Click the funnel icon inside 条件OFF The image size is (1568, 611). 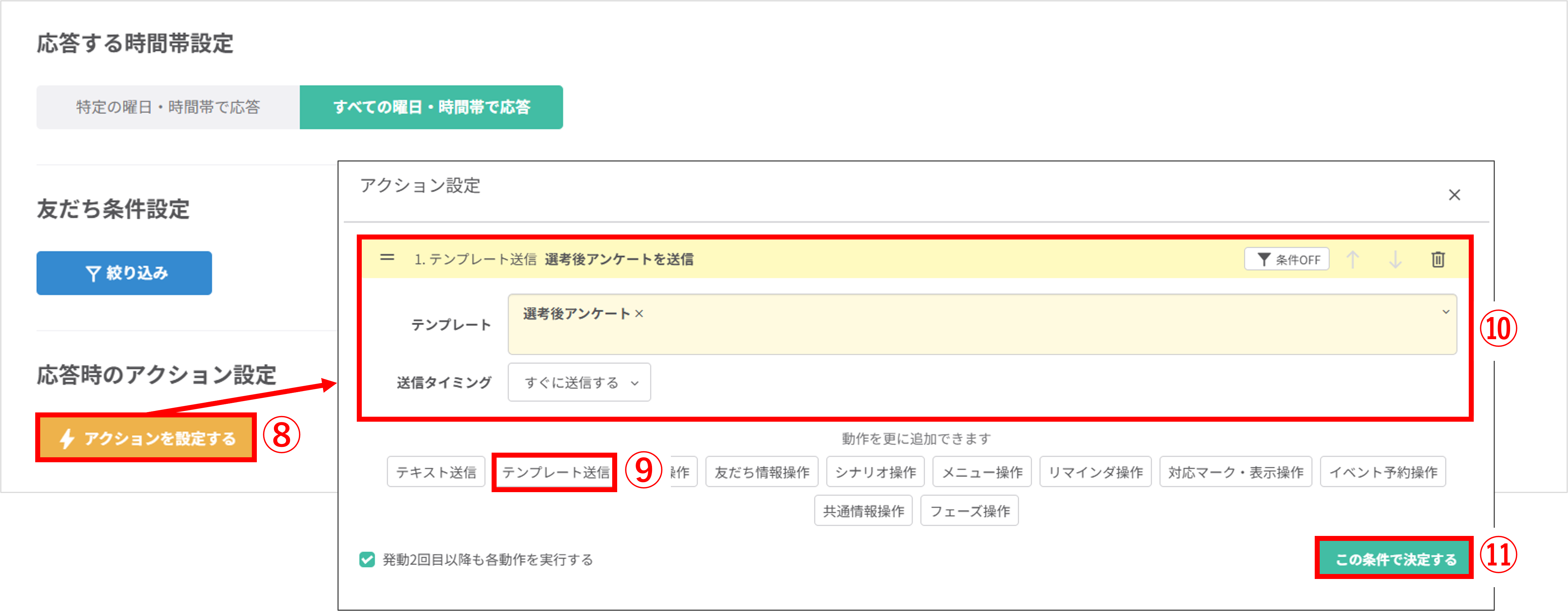[1264, 259]
